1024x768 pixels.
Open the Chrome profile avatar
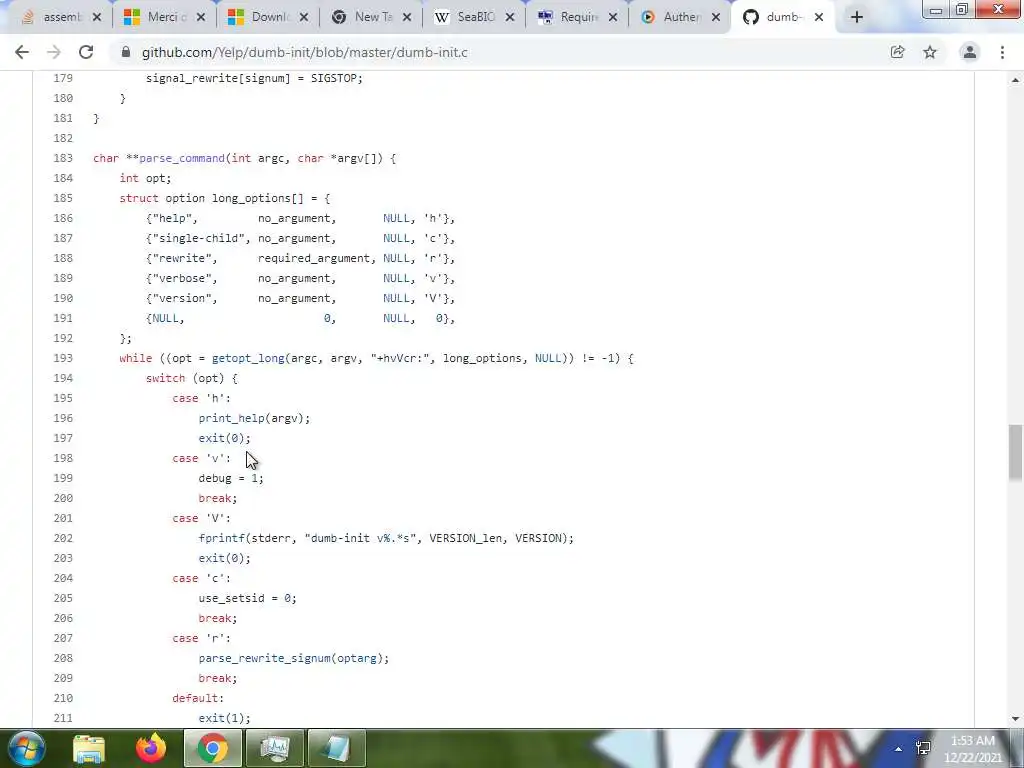pyautogui.click(x=970, y=52)
